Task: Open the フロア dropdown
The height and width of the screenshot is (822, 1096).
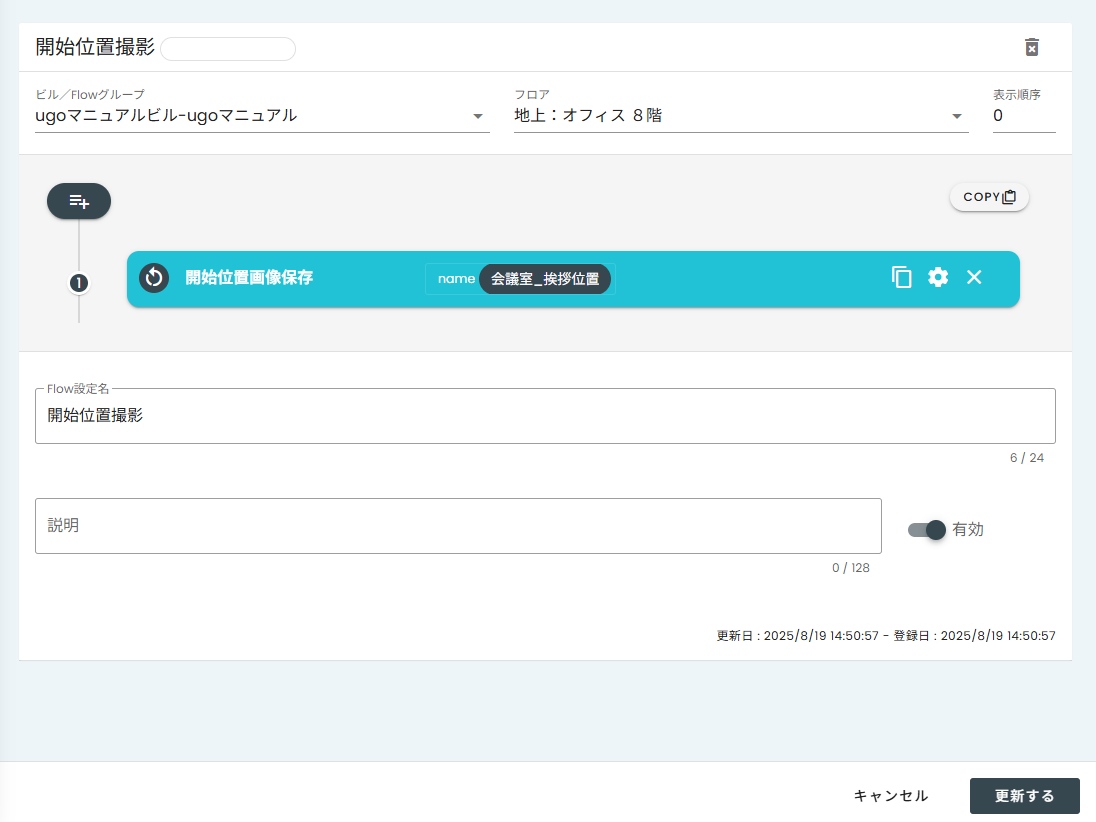Action: tap(741, 115)
